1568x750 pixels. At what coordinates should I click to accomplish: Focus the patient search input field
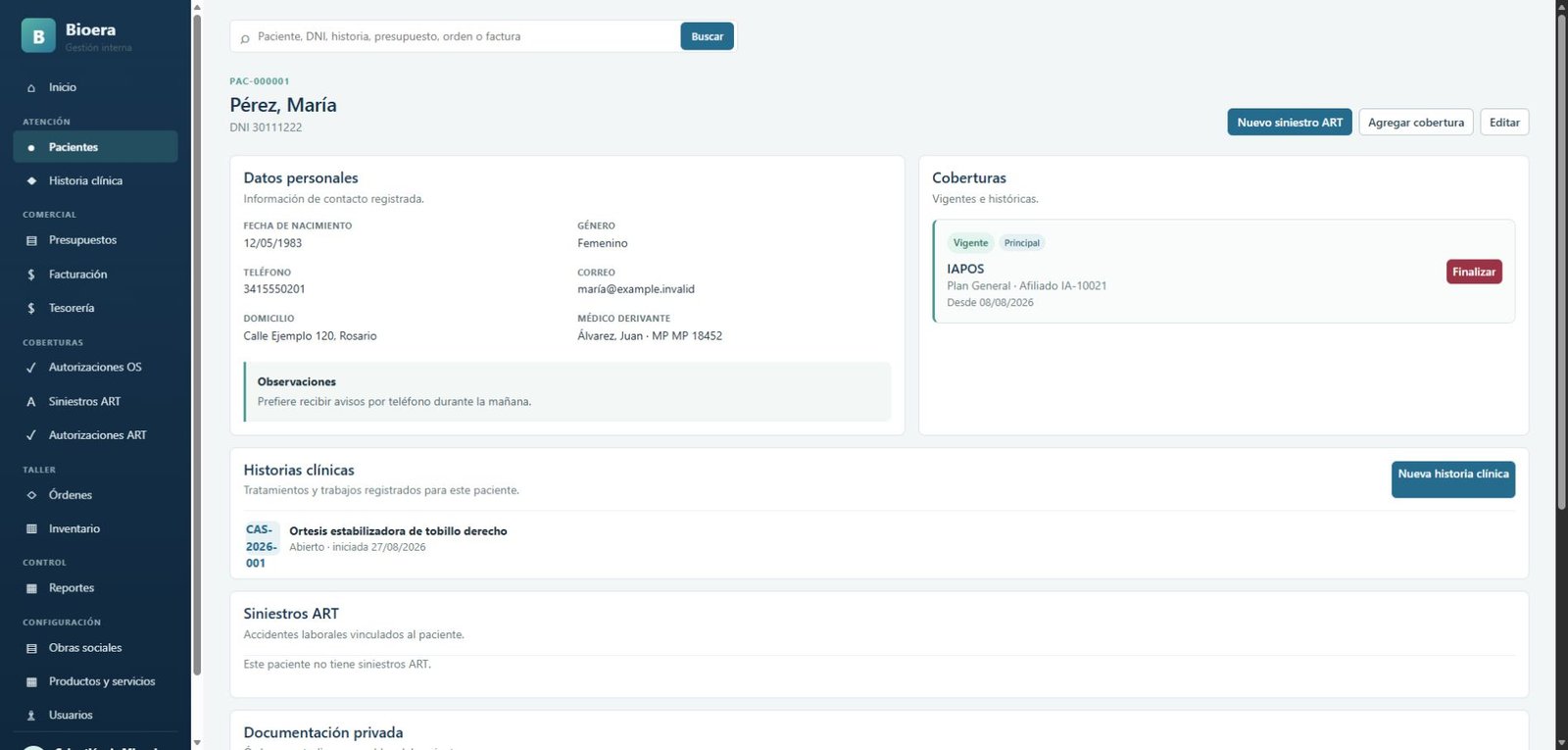click(x=466, y=36)
